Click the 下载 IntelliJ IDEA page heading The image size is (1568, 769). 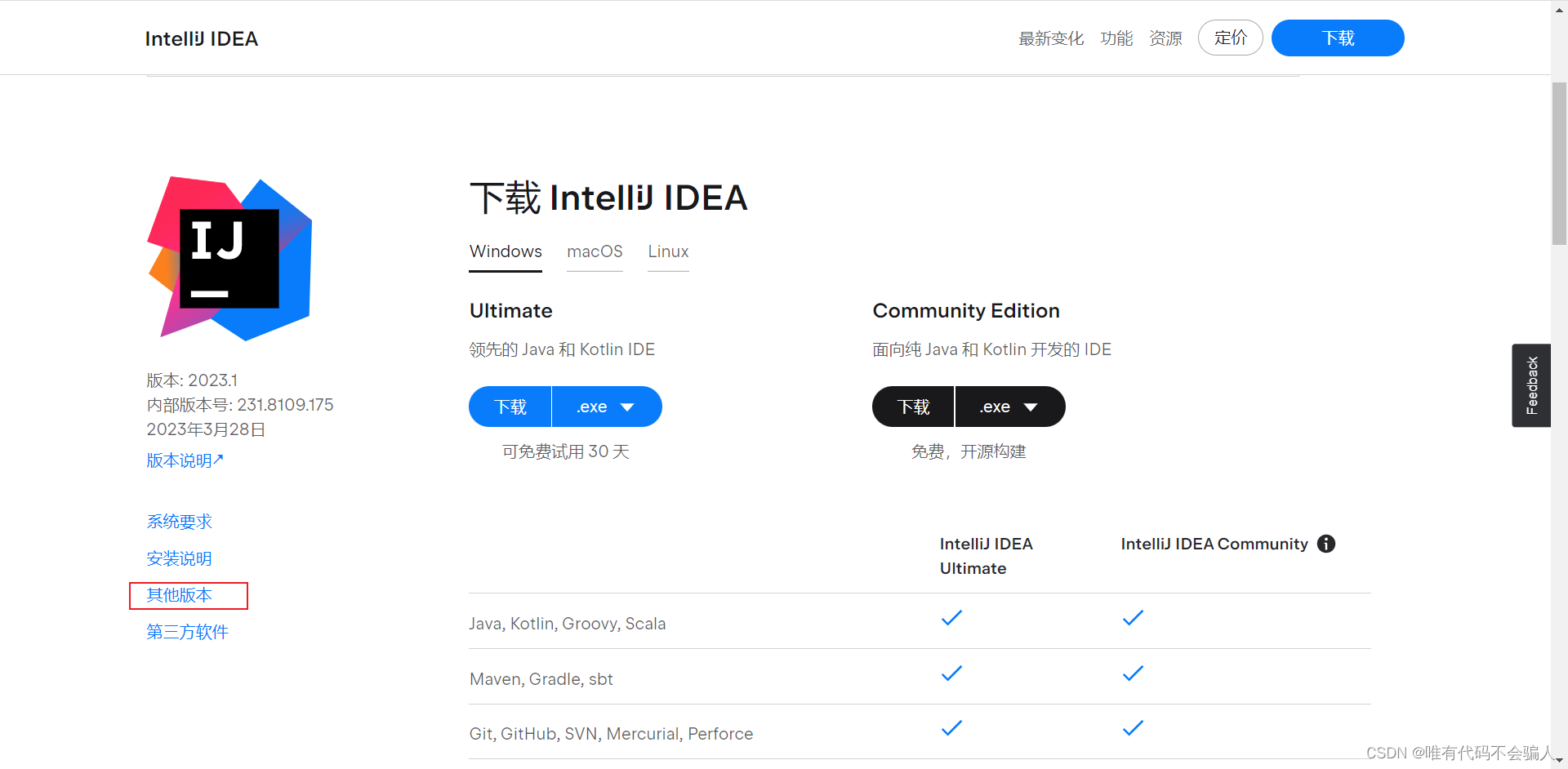[x=608, y=198]
